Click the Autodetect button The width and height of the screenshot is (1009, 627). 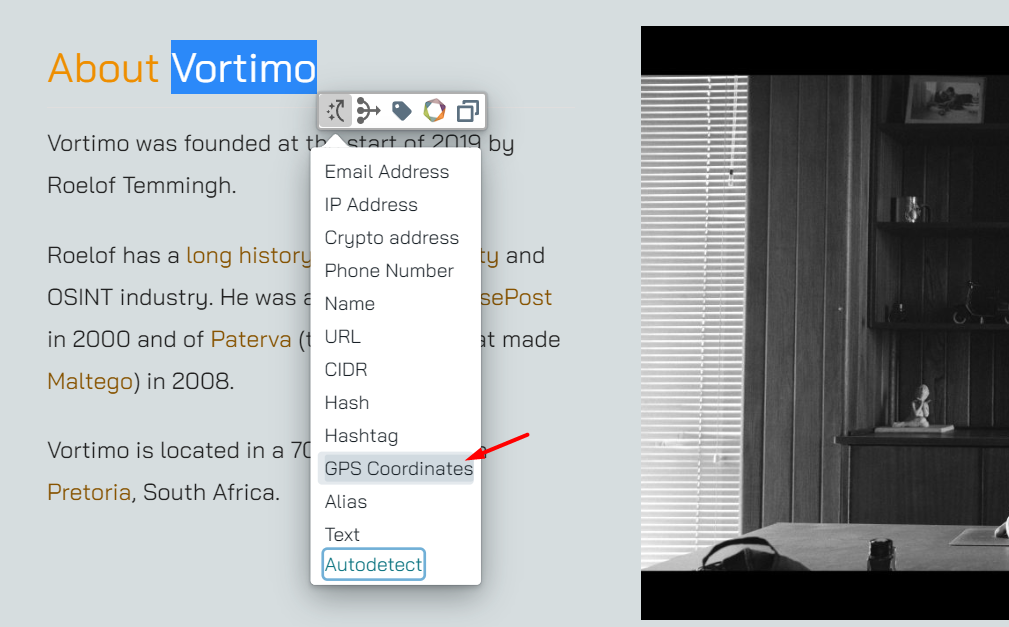[x=373, y=565]
